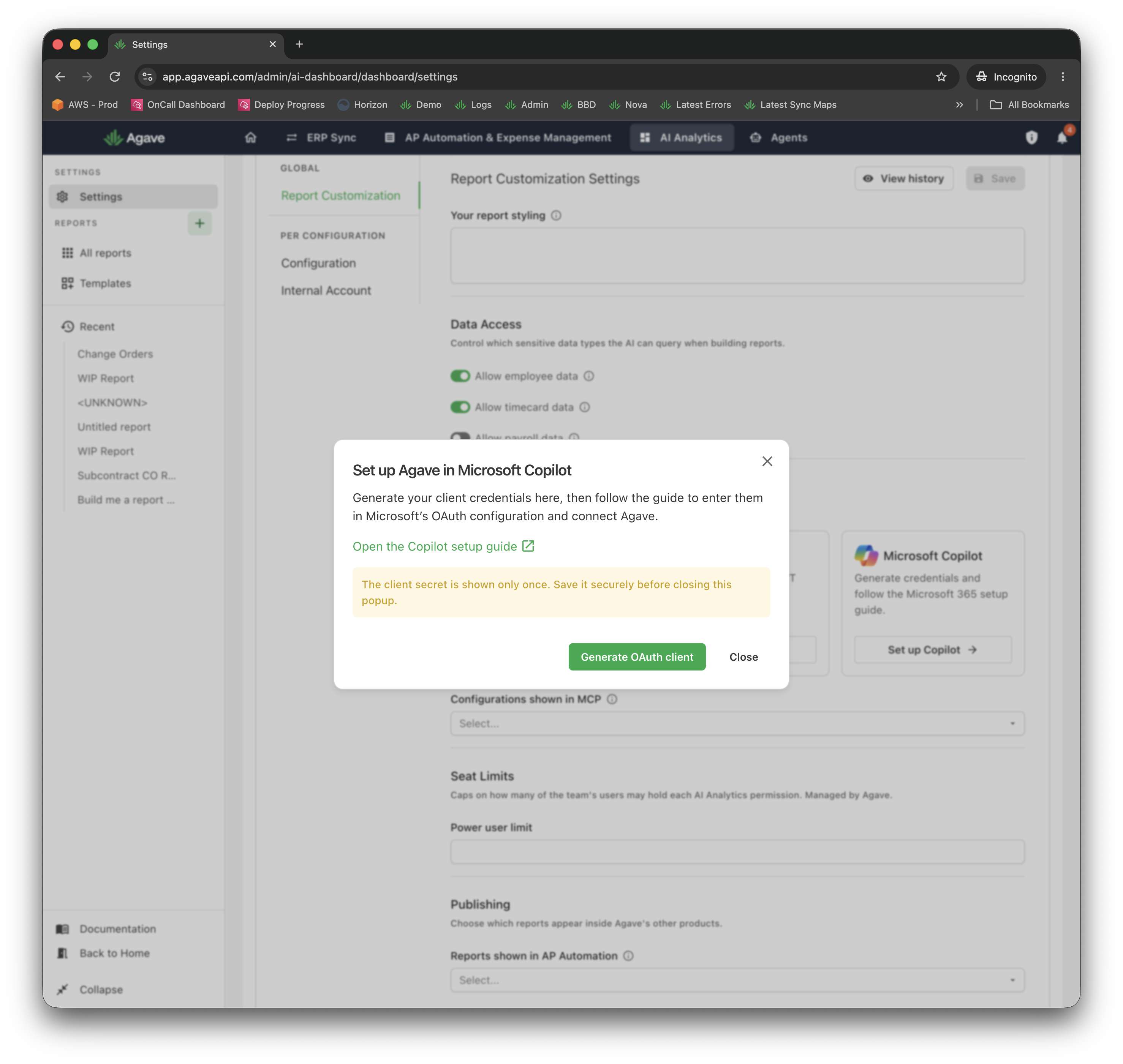Click the Agave home icon in the navbar

click(250, 137)
